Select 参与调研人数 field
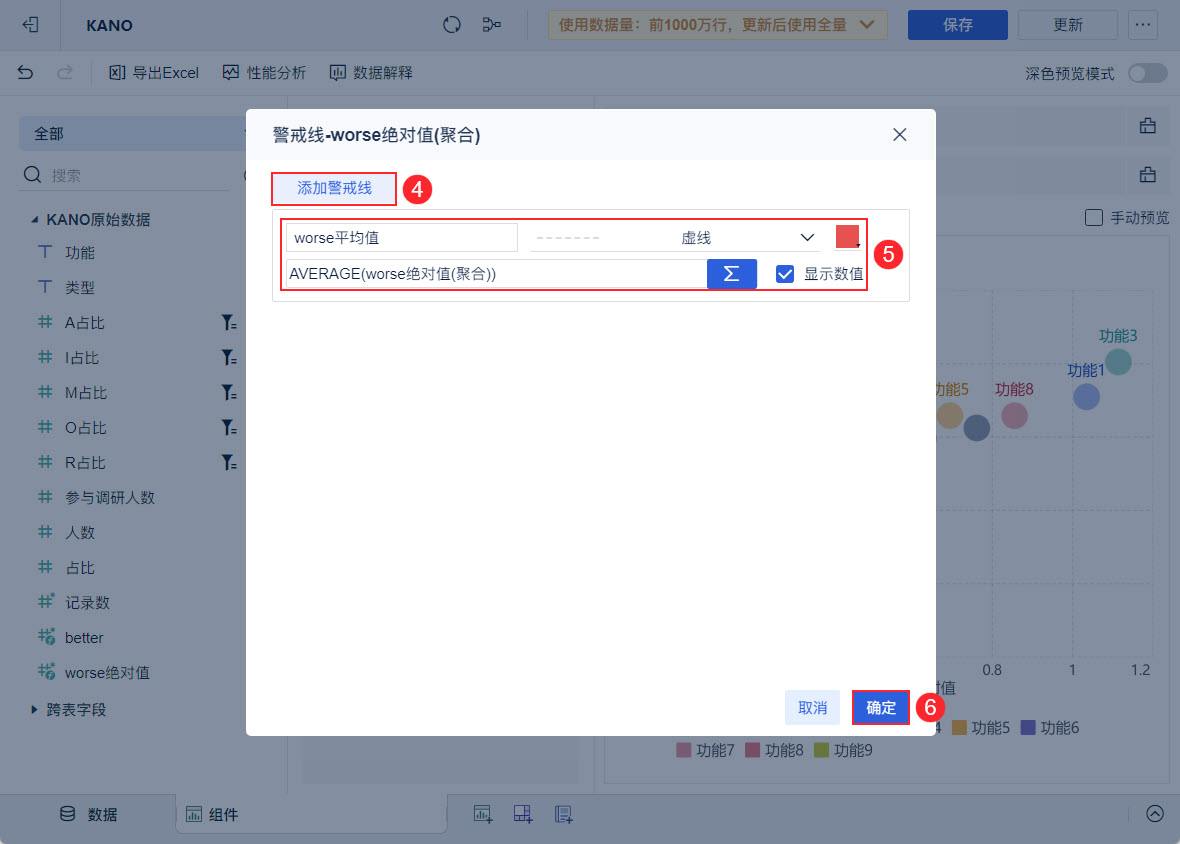1180x844 pixels. [x=110, y=497]
